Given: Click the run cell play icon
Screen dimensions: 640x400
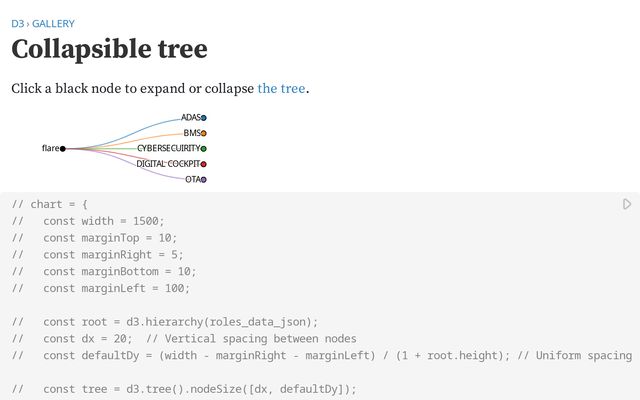Looking at the screenshot, I should click(x=627, y=204).
